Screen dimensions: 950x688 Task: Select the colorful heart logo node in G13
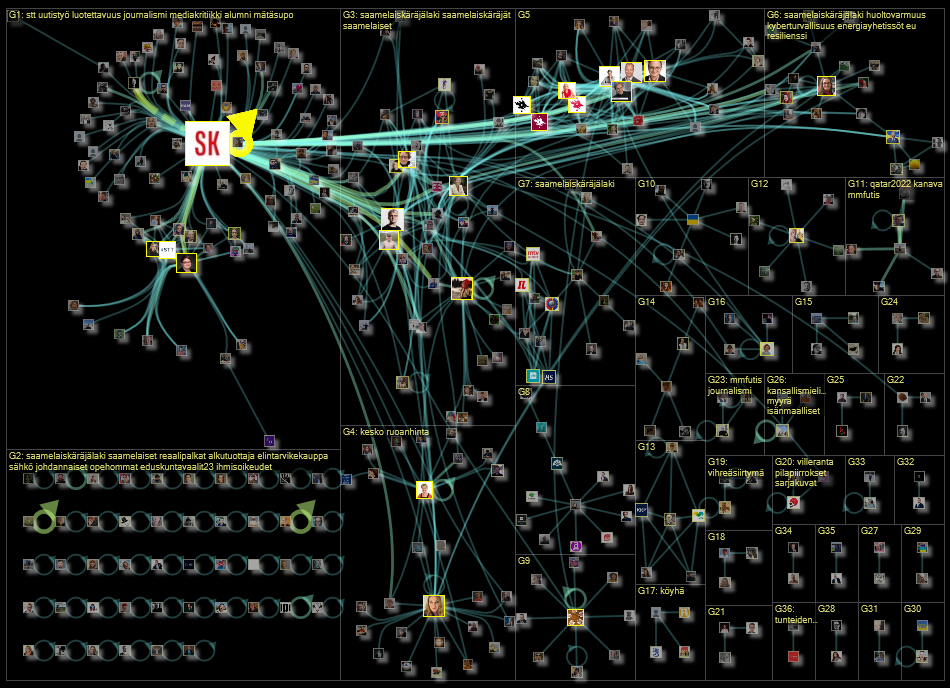(x=699, y=515)
